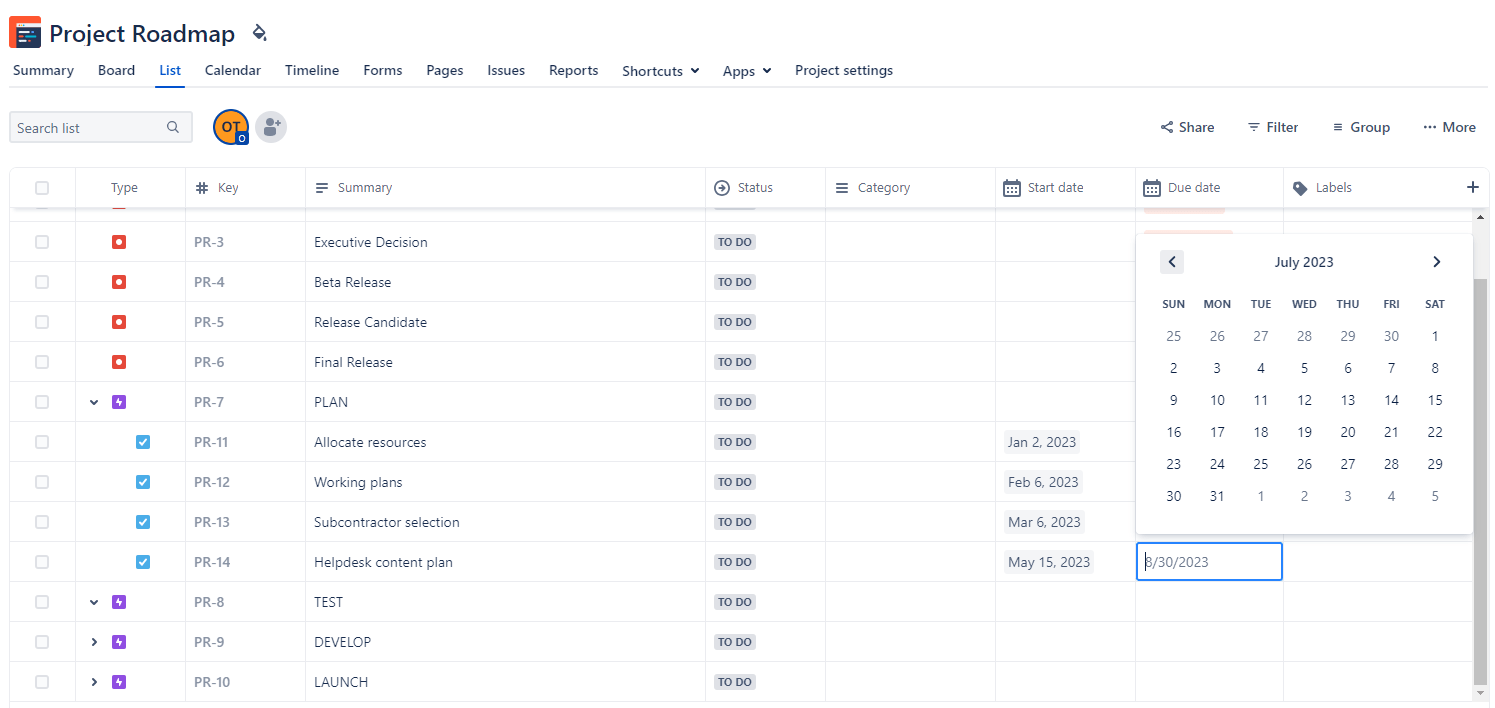Open the Share panel

coord(1186,127)
